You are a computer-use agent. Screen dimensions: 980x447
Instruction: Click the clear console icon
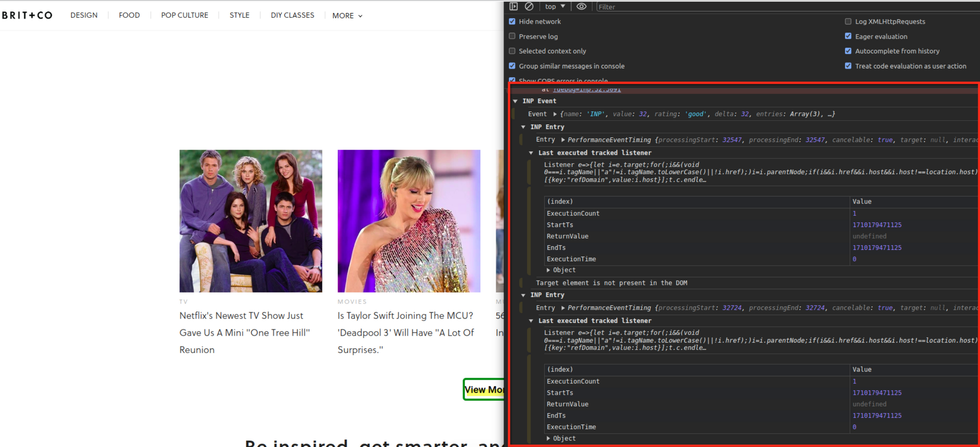[x=529, y=6]
